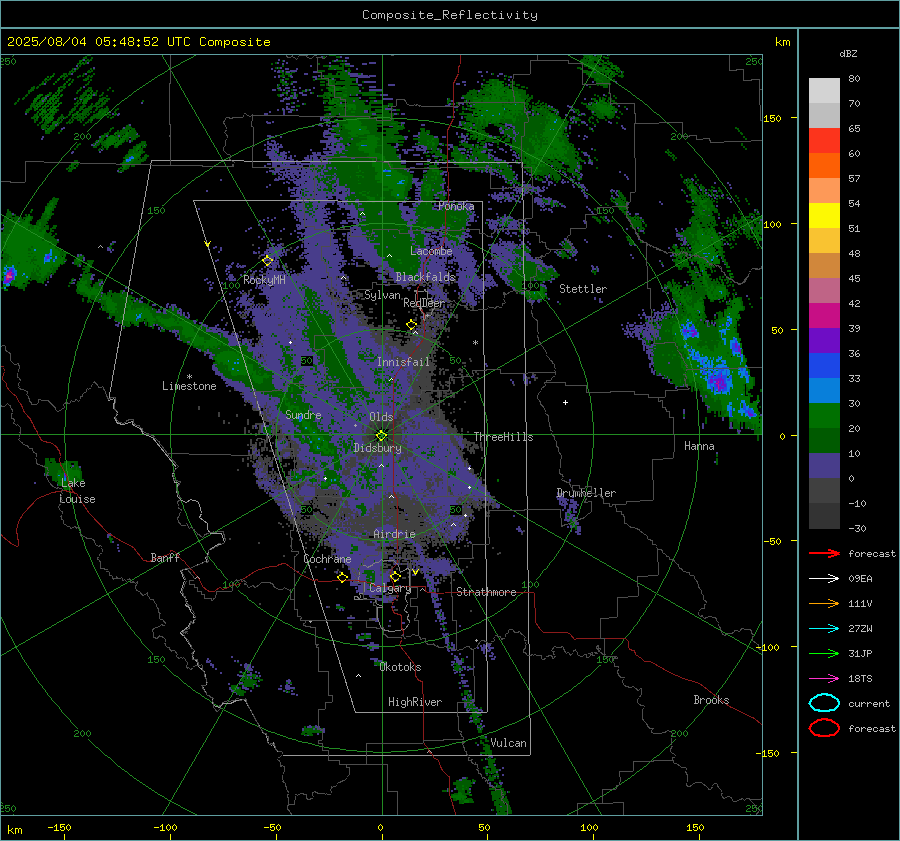Click the Sylvan town label

(382, 295)
